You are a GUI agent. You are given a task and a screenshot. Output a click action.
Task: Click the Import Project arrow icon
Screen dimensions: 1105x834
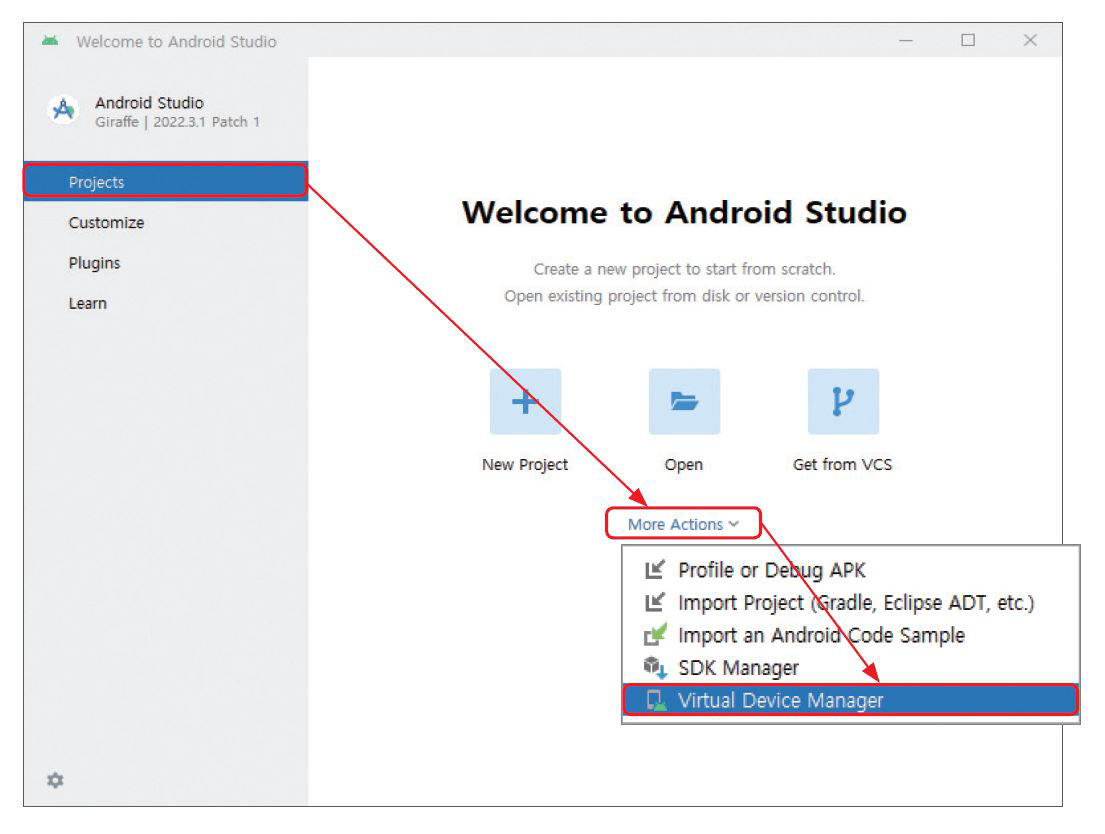655,602
